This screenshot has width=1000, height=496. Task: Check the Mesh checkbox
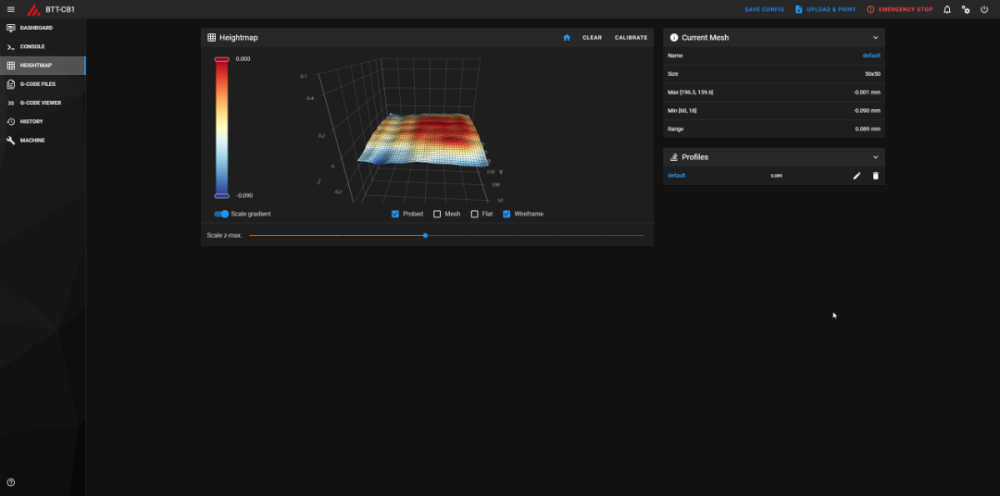click(437, 214)
